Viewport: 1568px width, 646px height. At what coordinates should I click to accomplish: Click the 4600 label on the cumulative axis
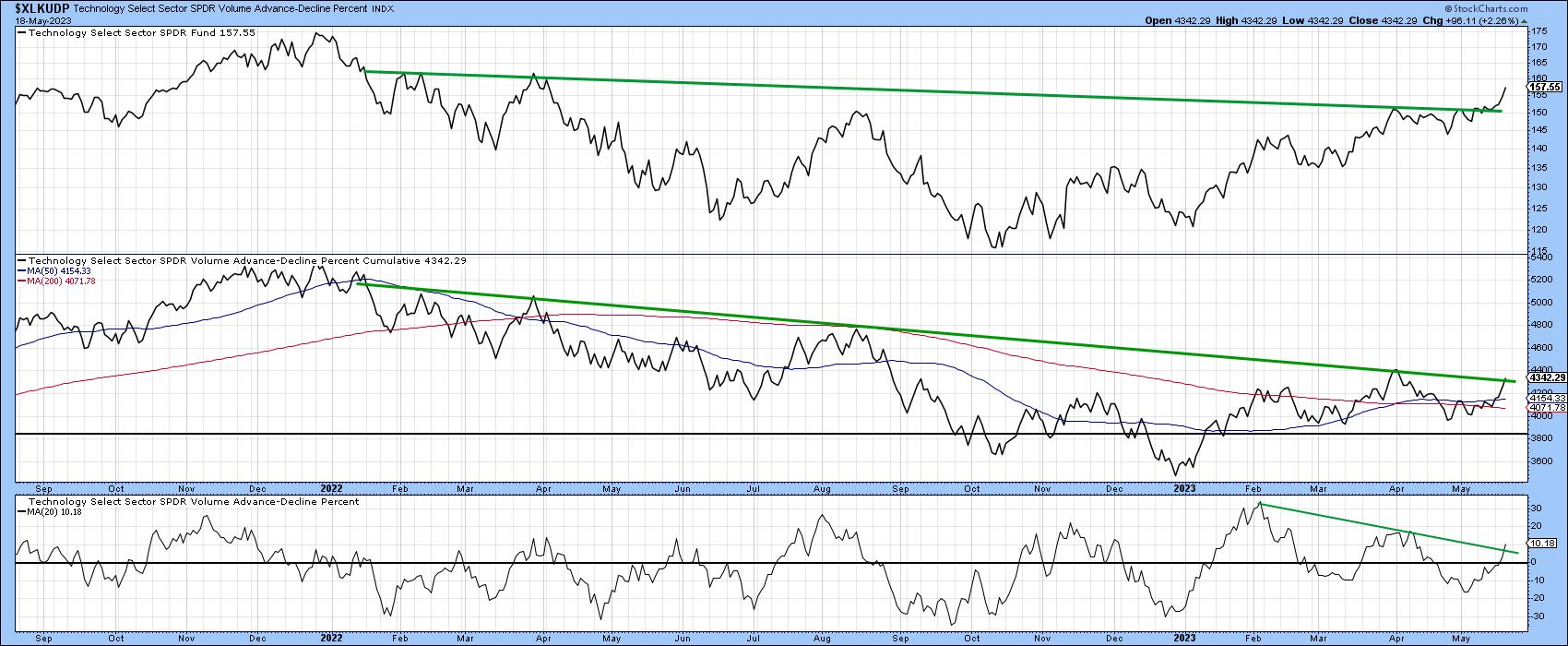(x=1541, y=347)
